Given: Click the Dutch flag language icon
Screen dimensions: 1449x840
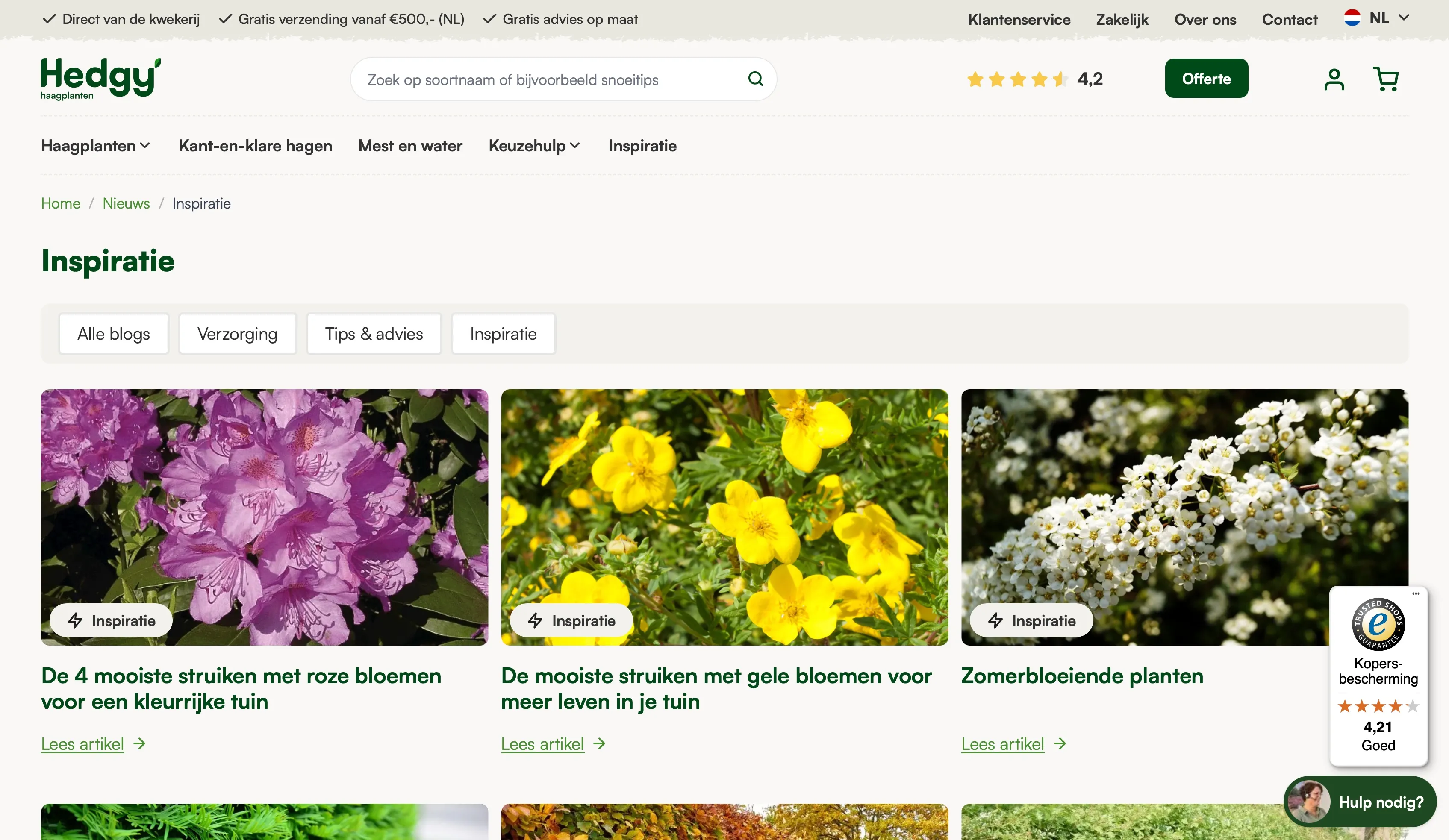Looking at the screenshot, I should point(1352,18).
